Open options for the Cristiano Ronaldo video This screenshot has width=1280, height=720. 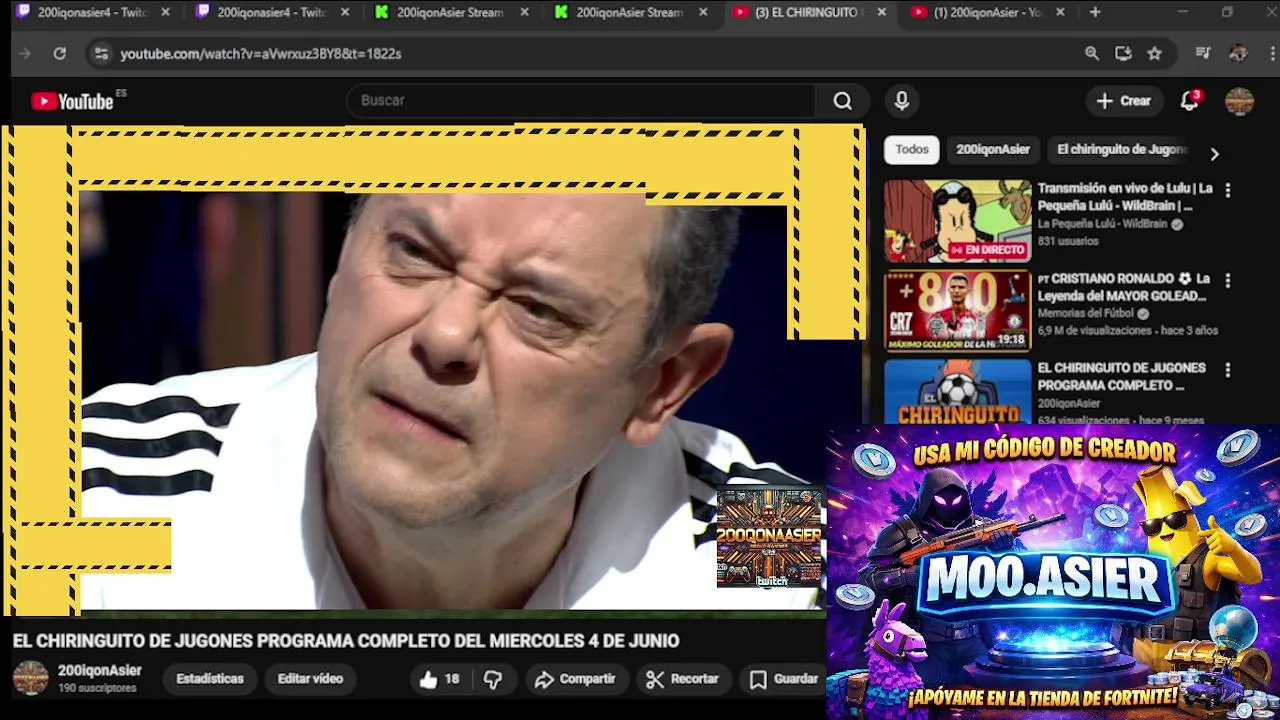(x=1227, y=281)
